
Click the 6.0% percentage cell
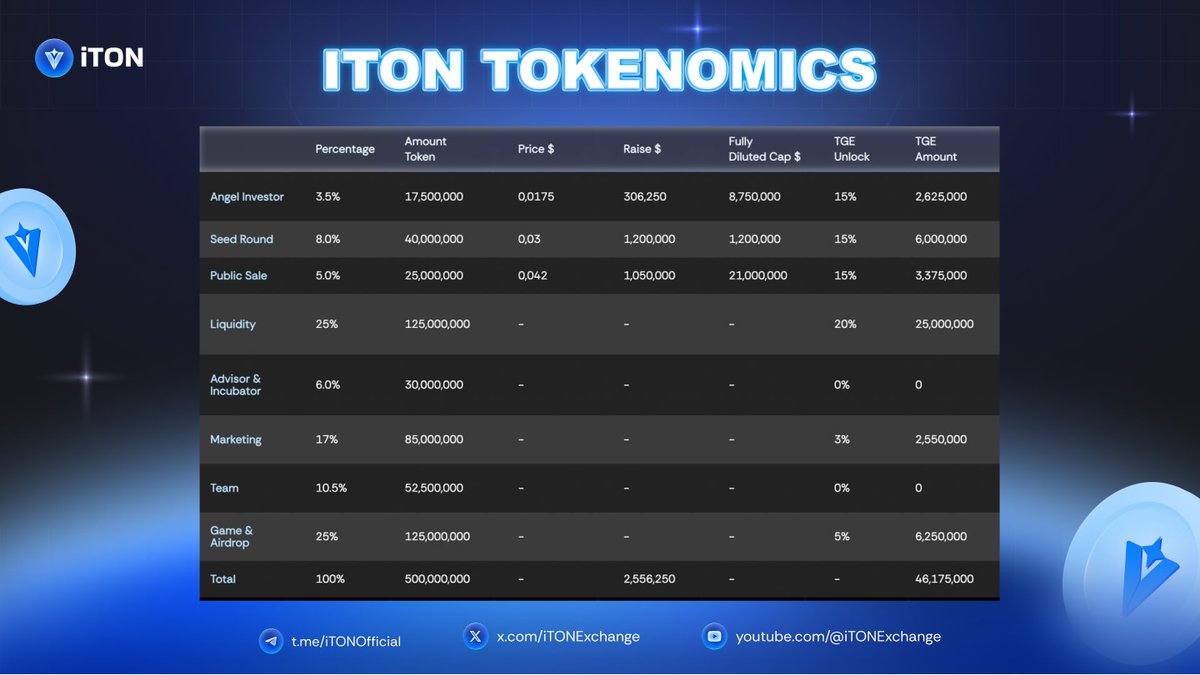pyautogui.click(x=329, y=385)
